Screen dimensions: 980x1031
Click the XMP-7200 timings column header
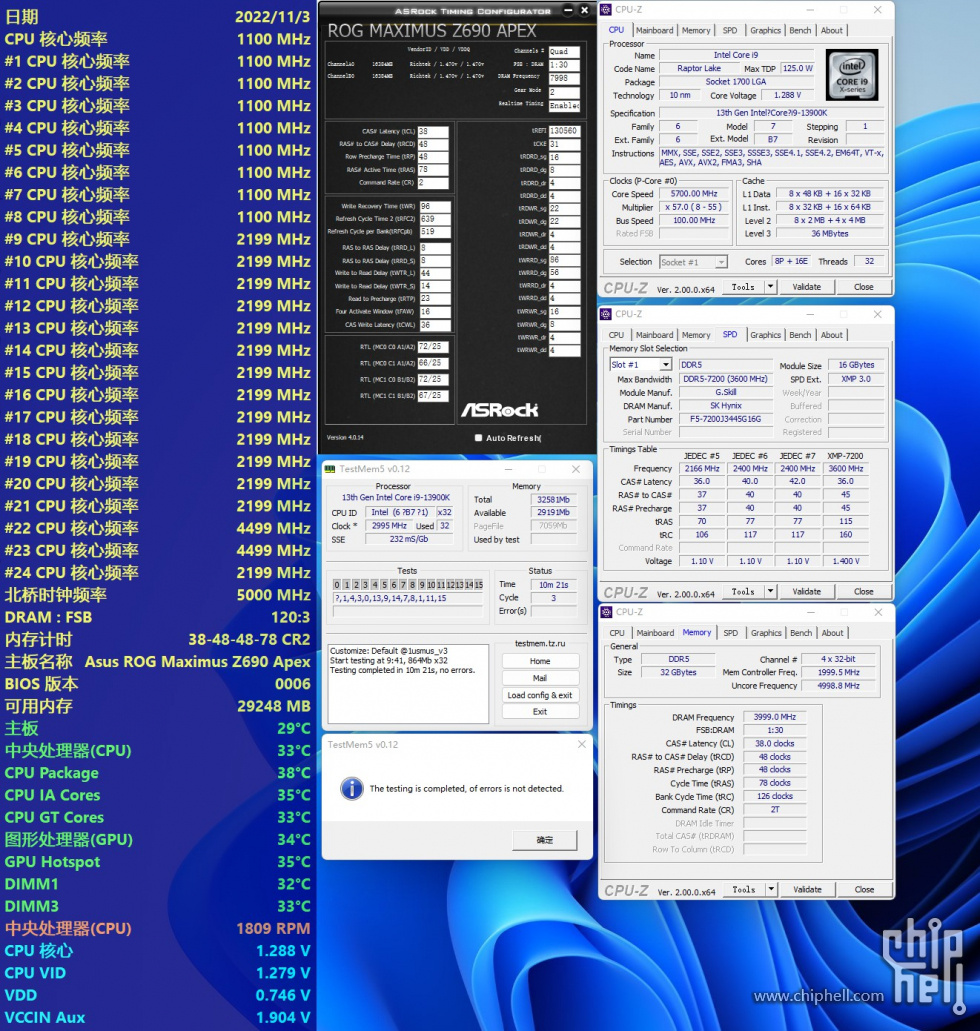click(845, 456)
